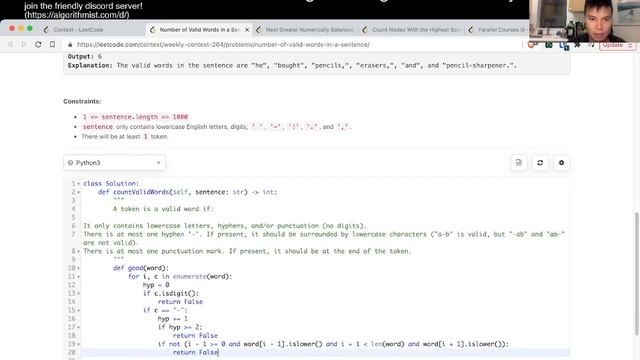Click 'There will be at least 1 token' text

[124, 136]
